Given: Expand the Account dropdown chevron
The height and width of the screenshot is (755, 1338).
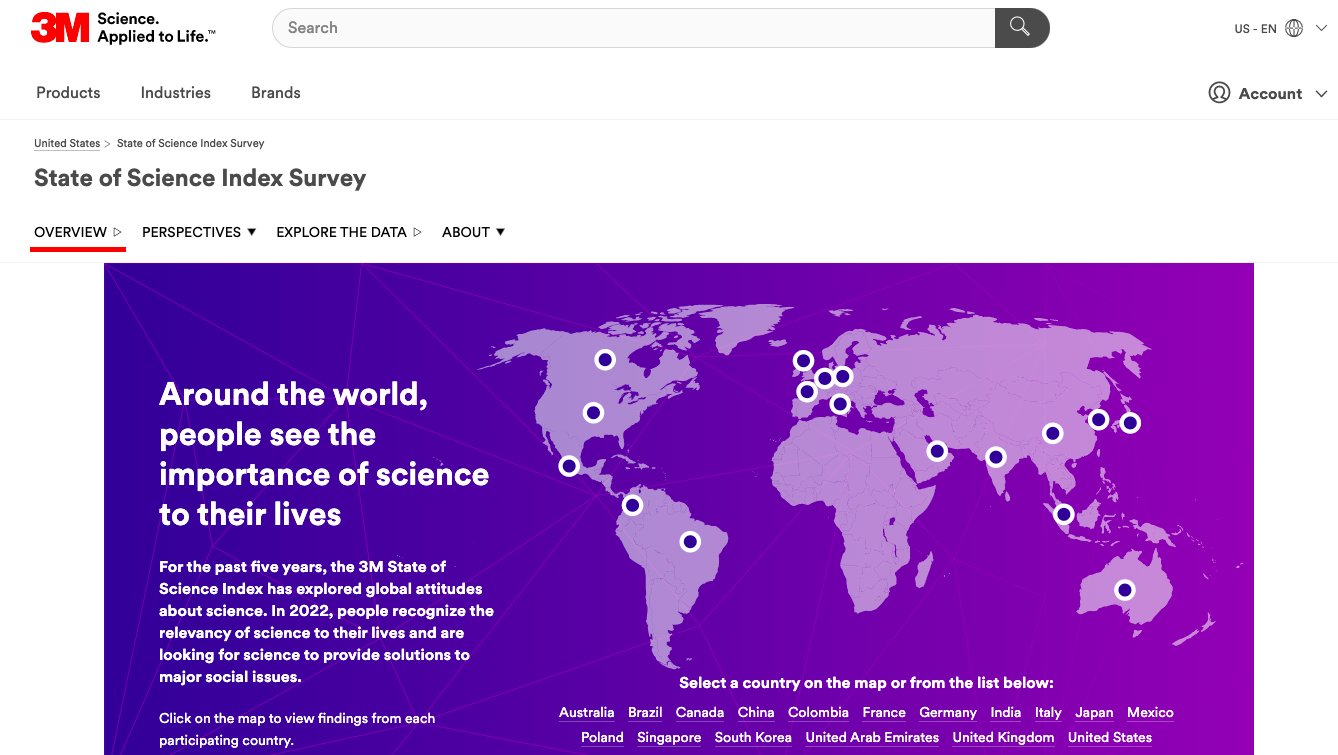Looking at the screenshot, I should click(x=1321, y=93).
